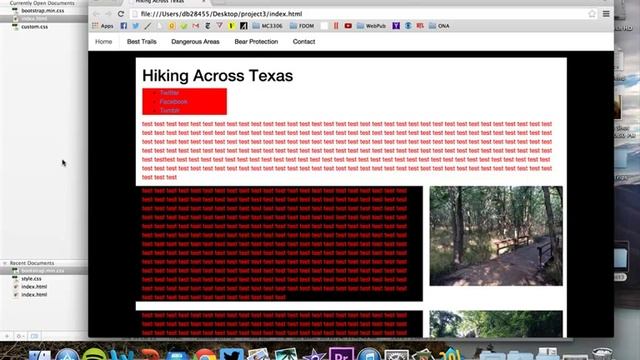Open the orange bookmark icon after blank page
Image resolution: width=640 pixels, height=360 pixels.
(172, 26)
